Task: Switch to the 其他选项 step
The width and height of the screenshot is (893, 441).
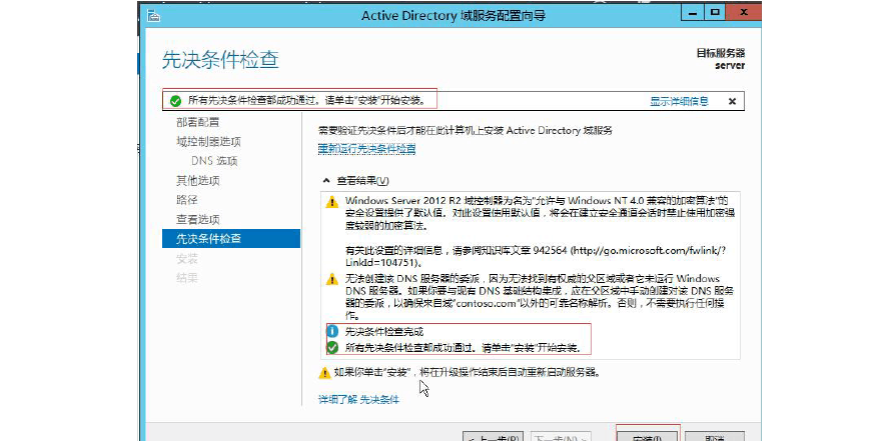Action: (198, 181)
